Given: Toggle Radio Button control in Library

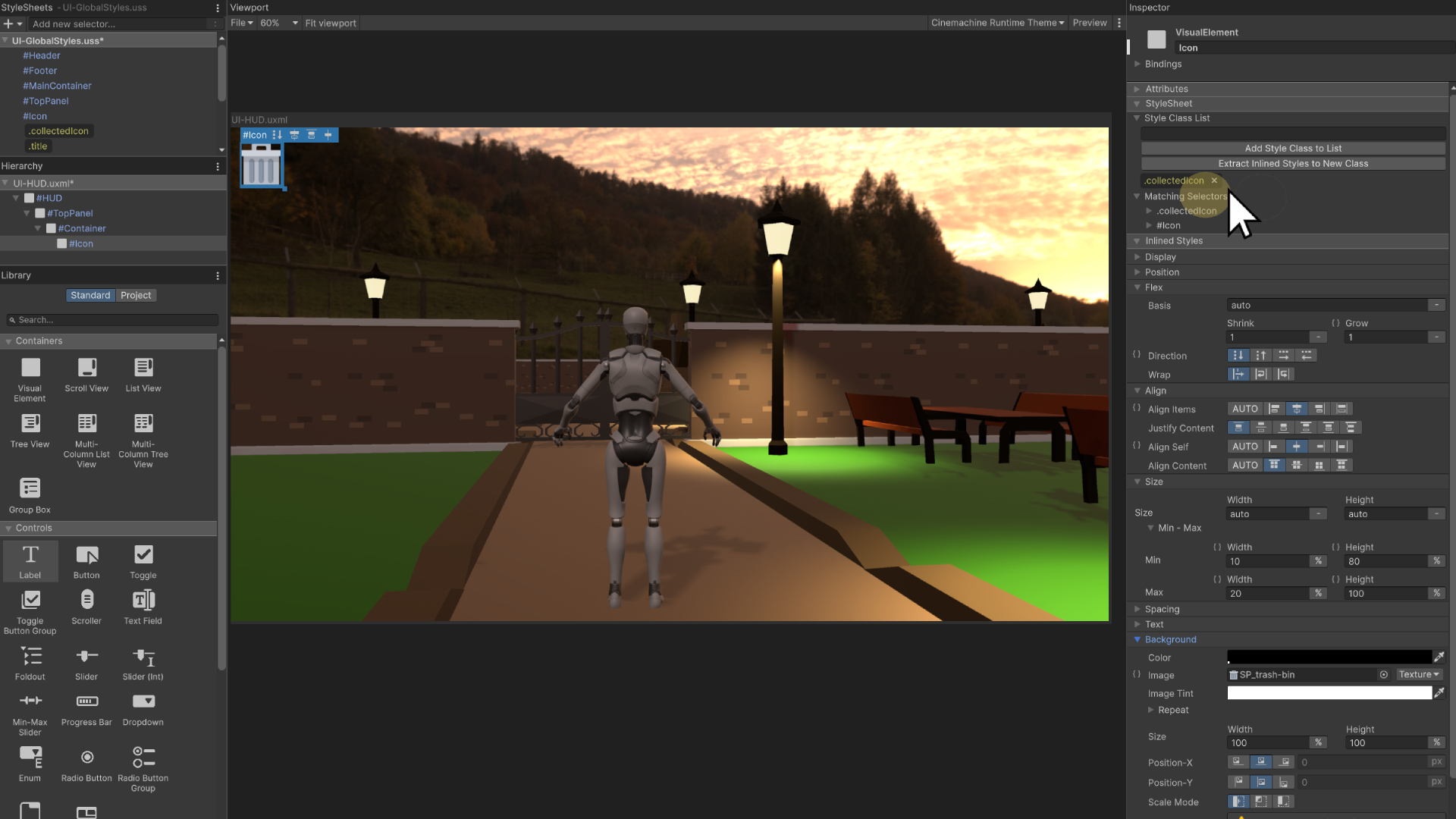Looking at the screenshot, I should click(86, 758).
